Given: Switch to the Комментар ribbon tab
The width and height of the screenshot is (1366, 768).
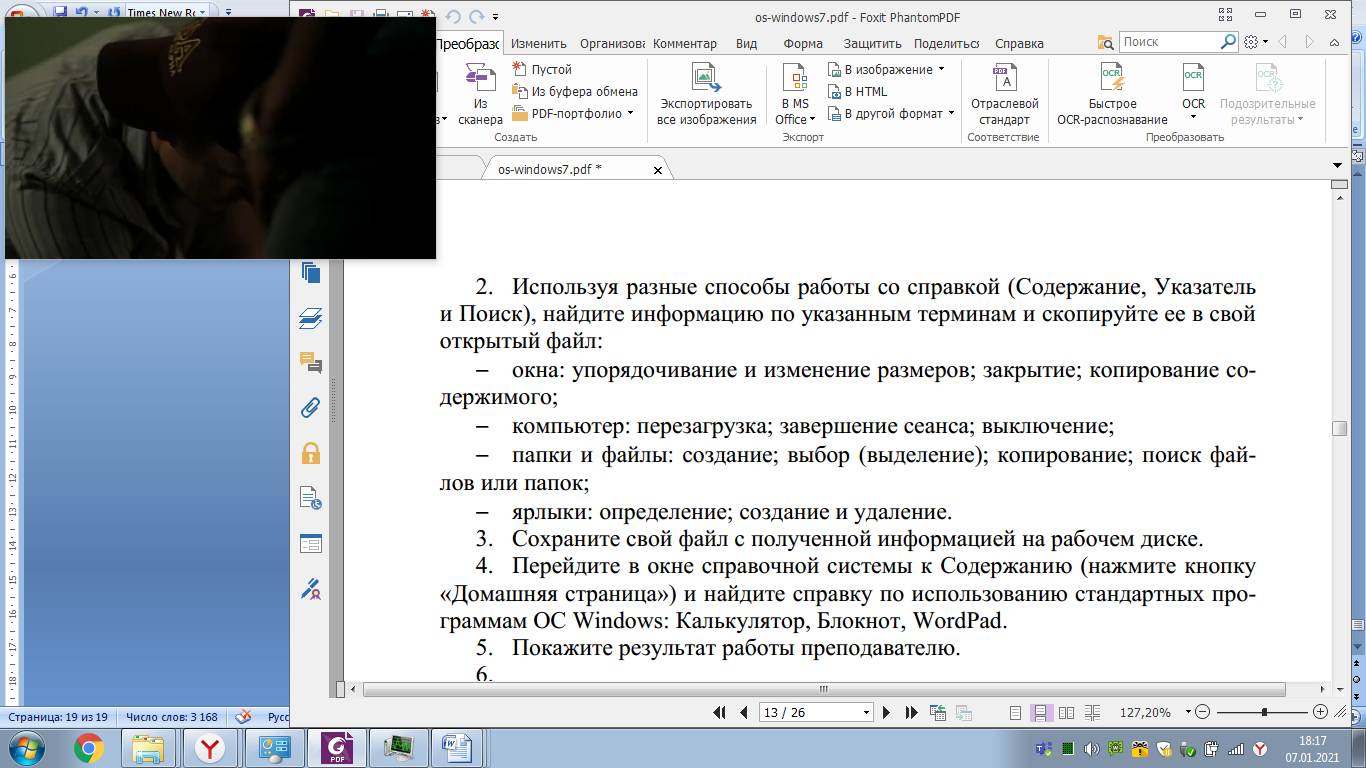Looking at the screenshot, I should pos(685,43).
